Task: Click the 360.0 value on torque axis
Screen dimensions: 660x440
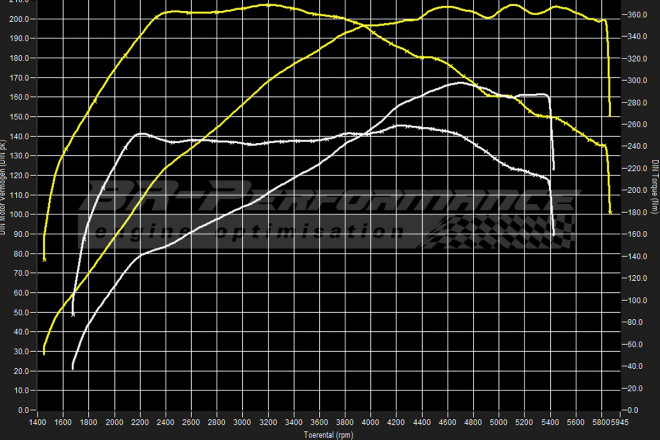Action: tap(636, 15)
